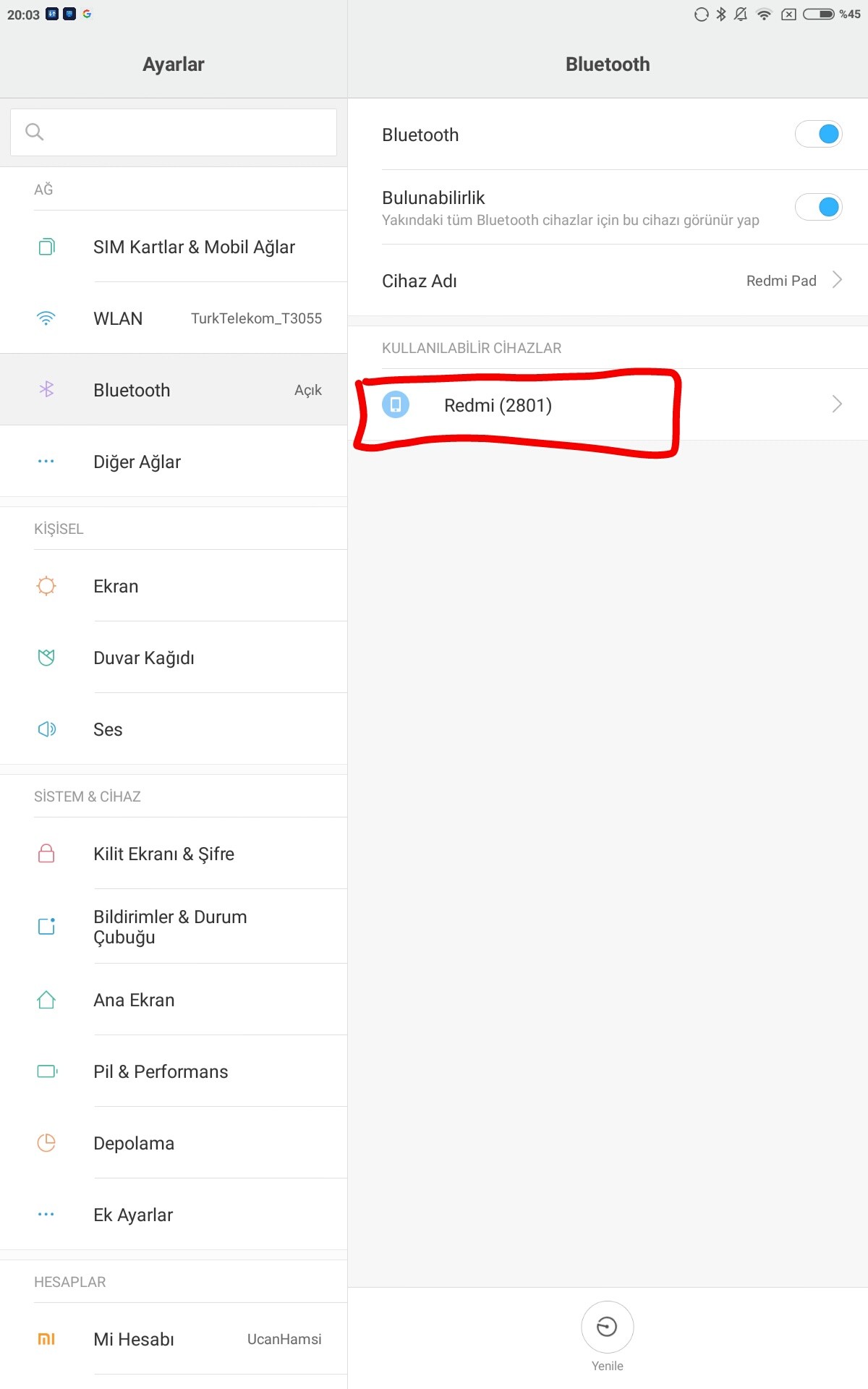The image size is (868, 1389).
Task: Click the Duvar Kağıdı wallpaper icon
Action: 46,658
